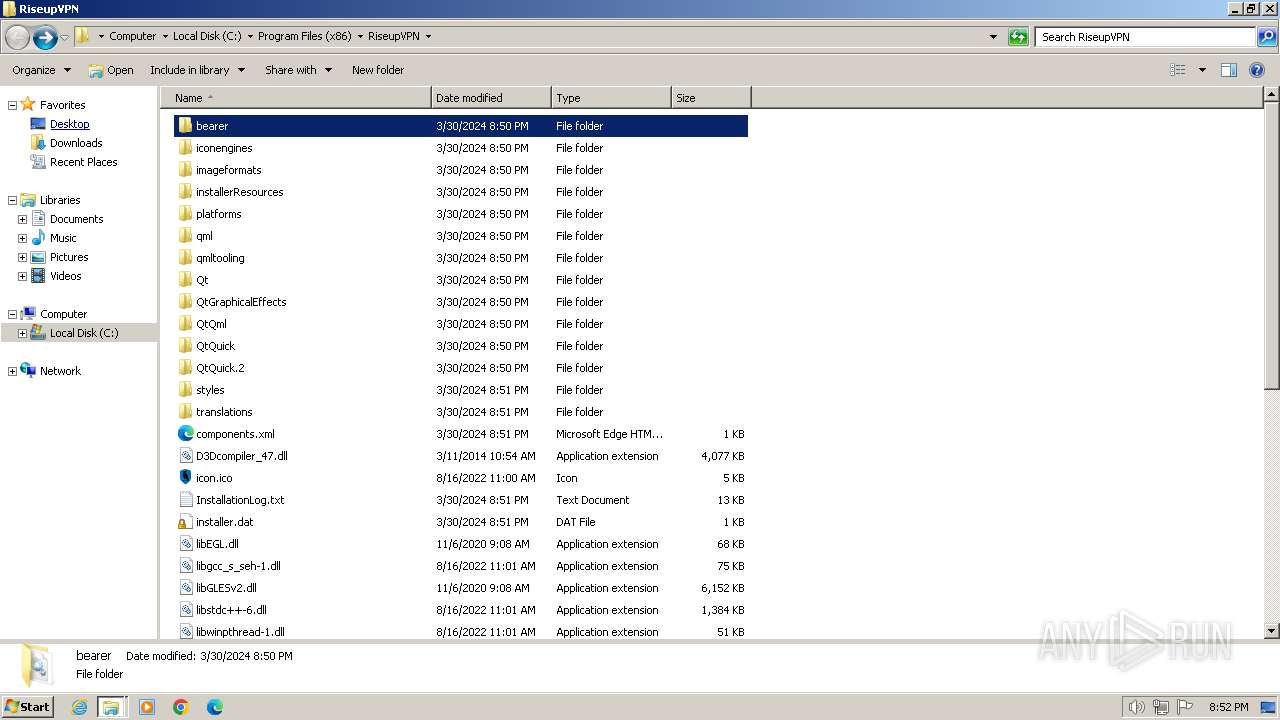This screenshot has width=1280, height=720.
Task: Expand the Videos library node
Action: click(x=22, y=276)
